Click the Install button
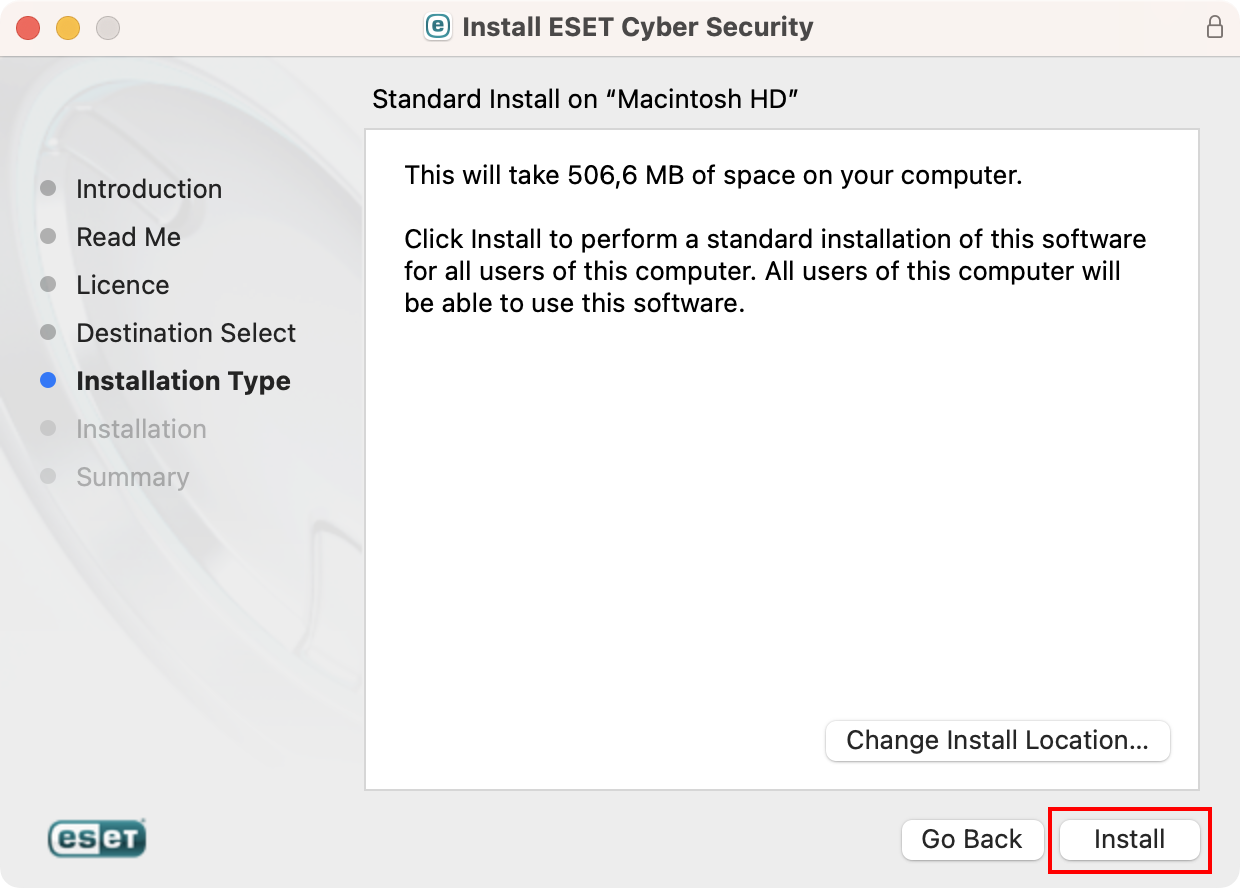Image resolution: width=1240 pixels, height=888 pixels. coord(1129,839)
